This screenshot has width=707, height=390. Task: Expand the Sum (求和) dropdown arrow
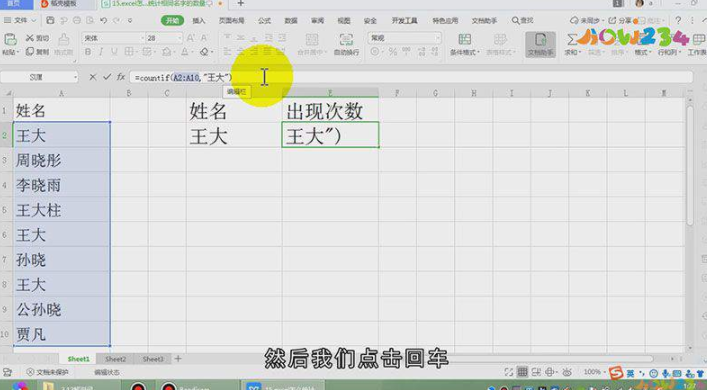[x=579, y=53]
